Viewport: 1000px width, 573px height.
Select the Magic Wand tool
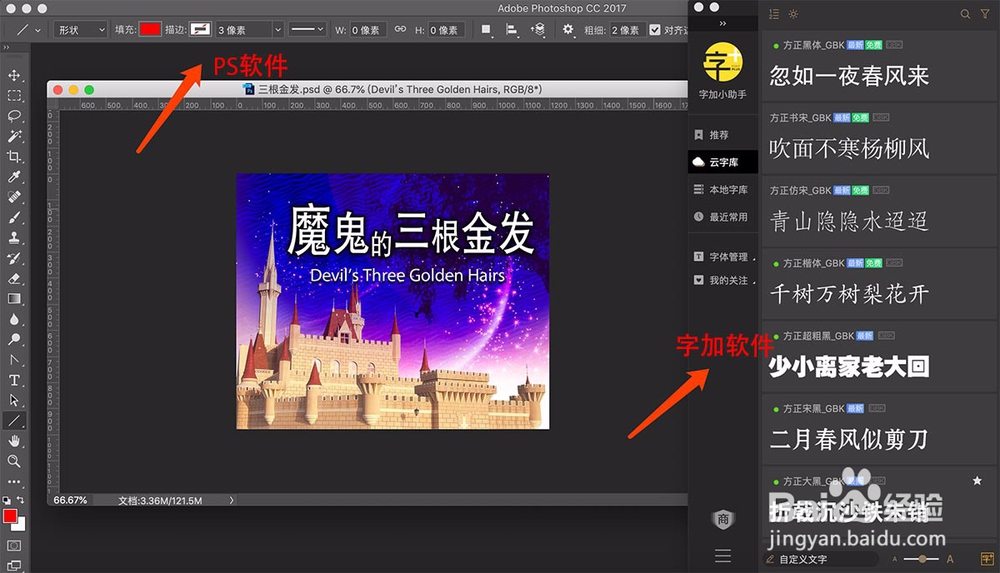tap(14, 137)
